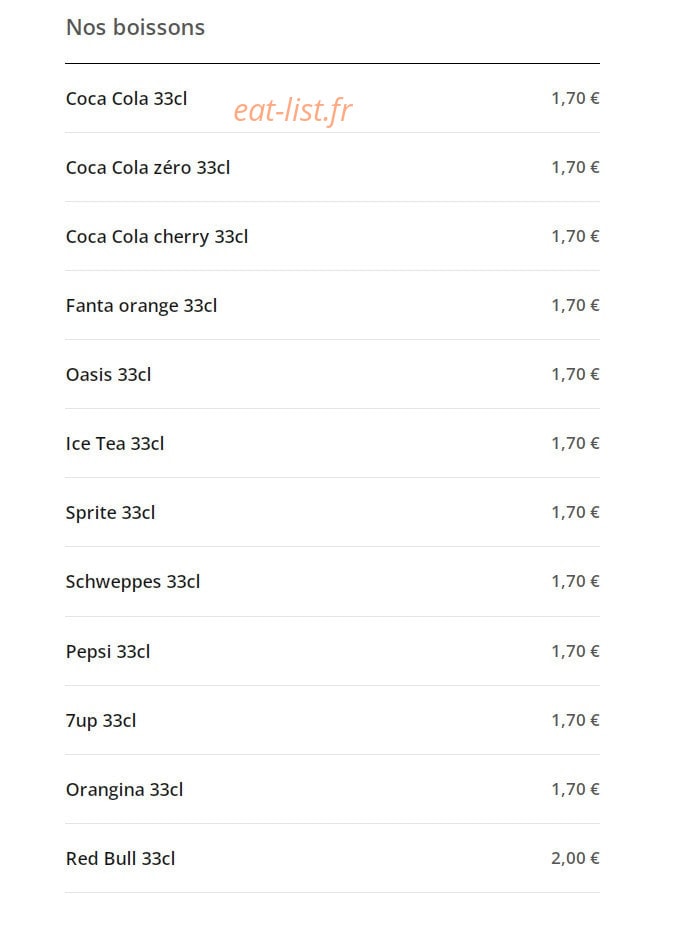Pick Red Bull 33cl
673x929 pixels.
pyautogui.click(x=120, y=858)
